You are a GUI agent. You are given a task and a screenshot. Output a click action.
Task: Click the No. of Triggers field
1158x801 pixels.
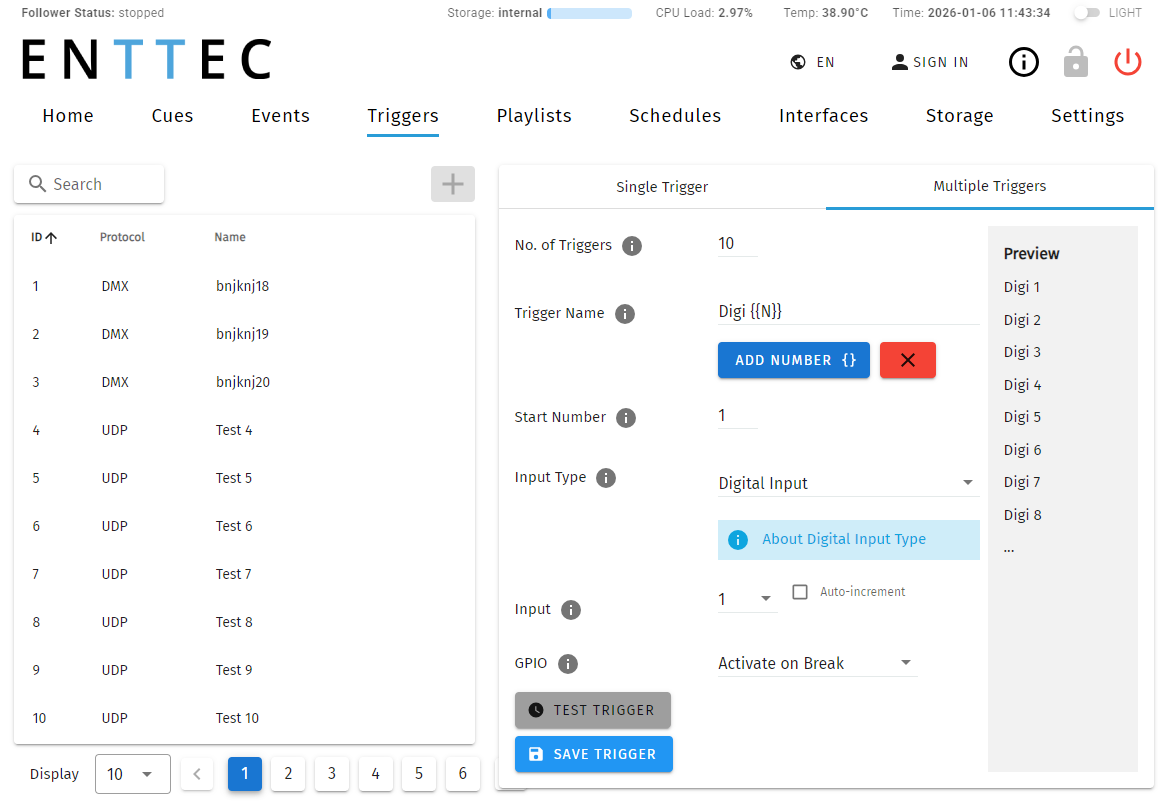point(738,244)
